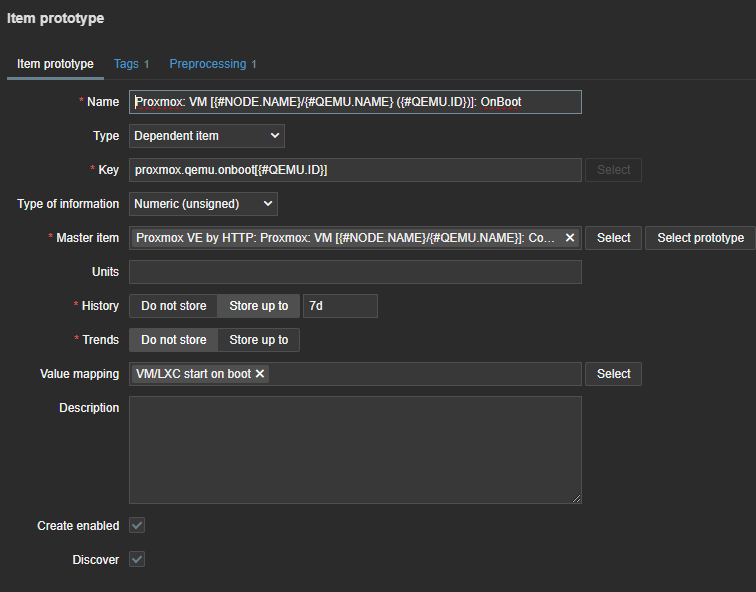Click the History period field showing 7d
756x592 pixels.
click(340, 306)
